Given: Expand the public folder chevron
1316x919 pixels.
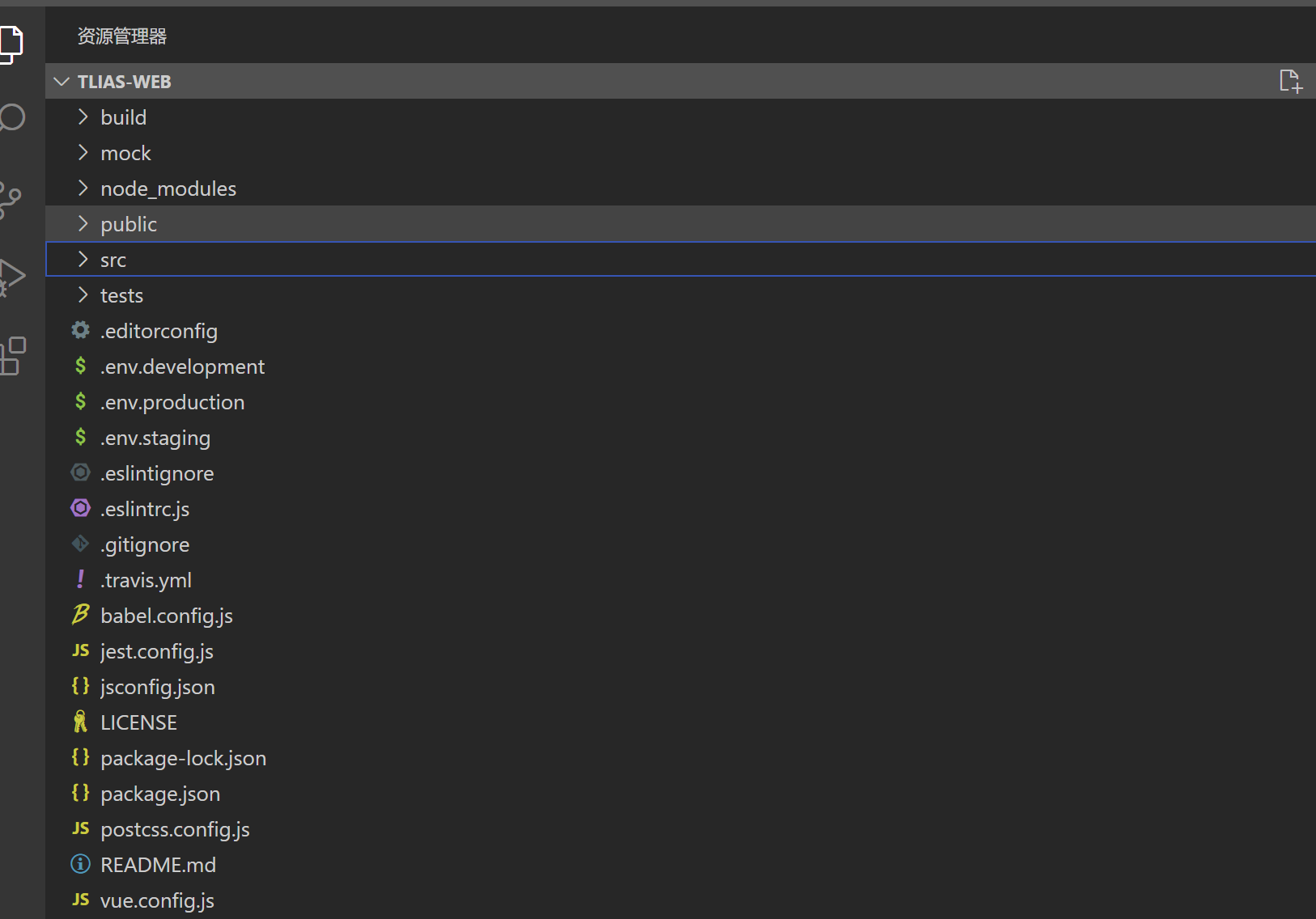Looking at the screenshot, I should tap(83, 224).
